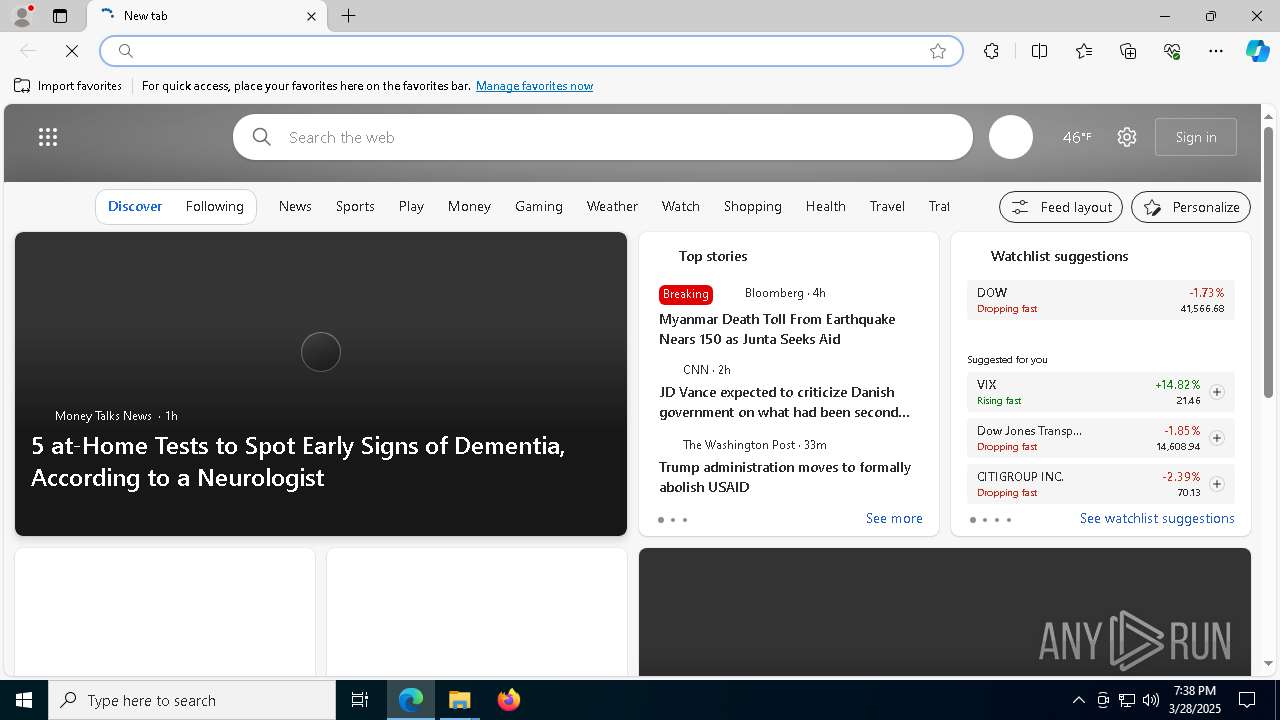Open the 46°F weather widget
1280x720 pixels.
(x=1077, y=137)
